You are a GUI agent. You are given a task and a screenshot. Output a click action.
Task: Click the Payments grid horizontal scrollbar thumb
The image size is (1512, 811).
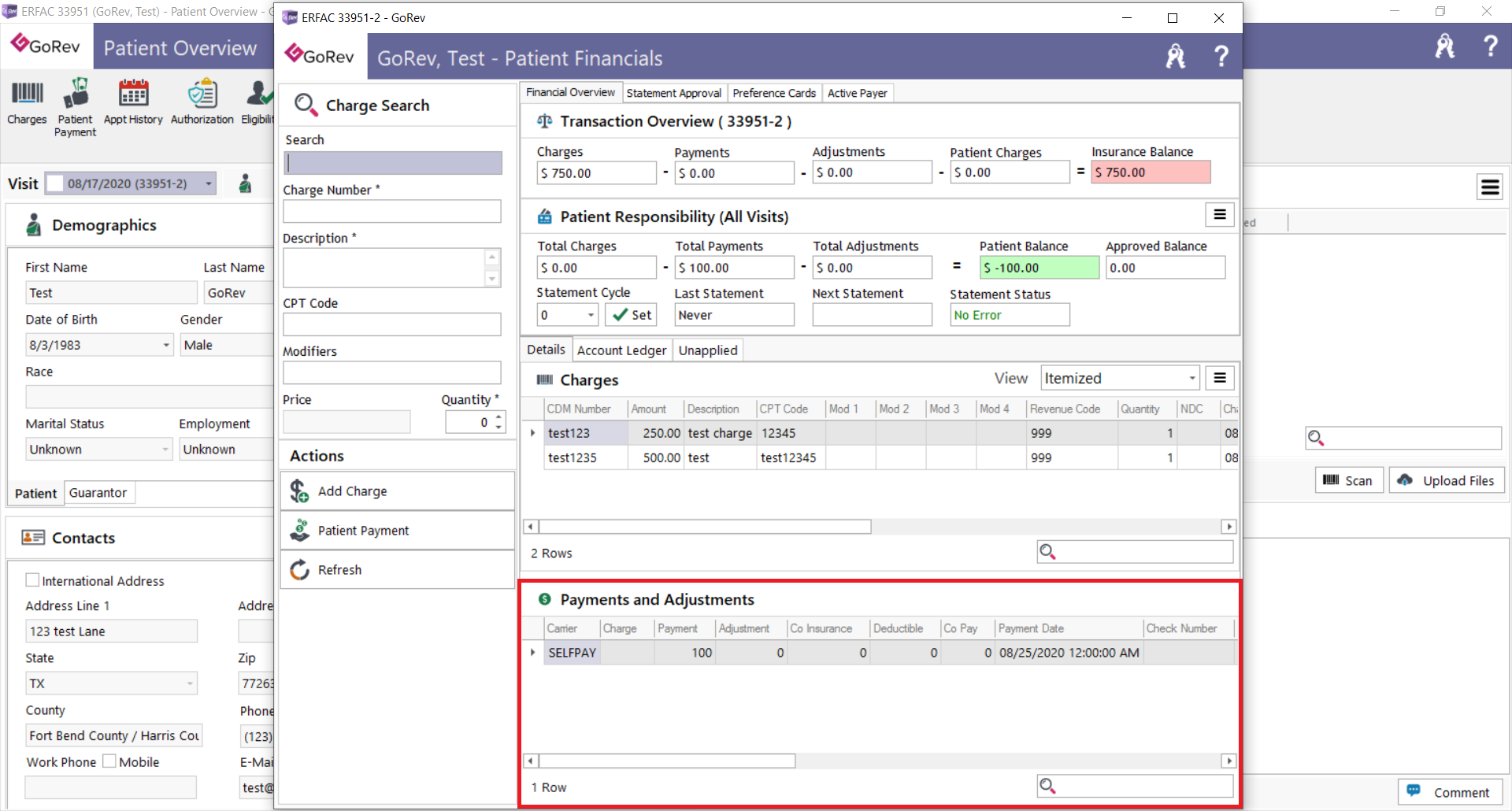coord(667,761)
